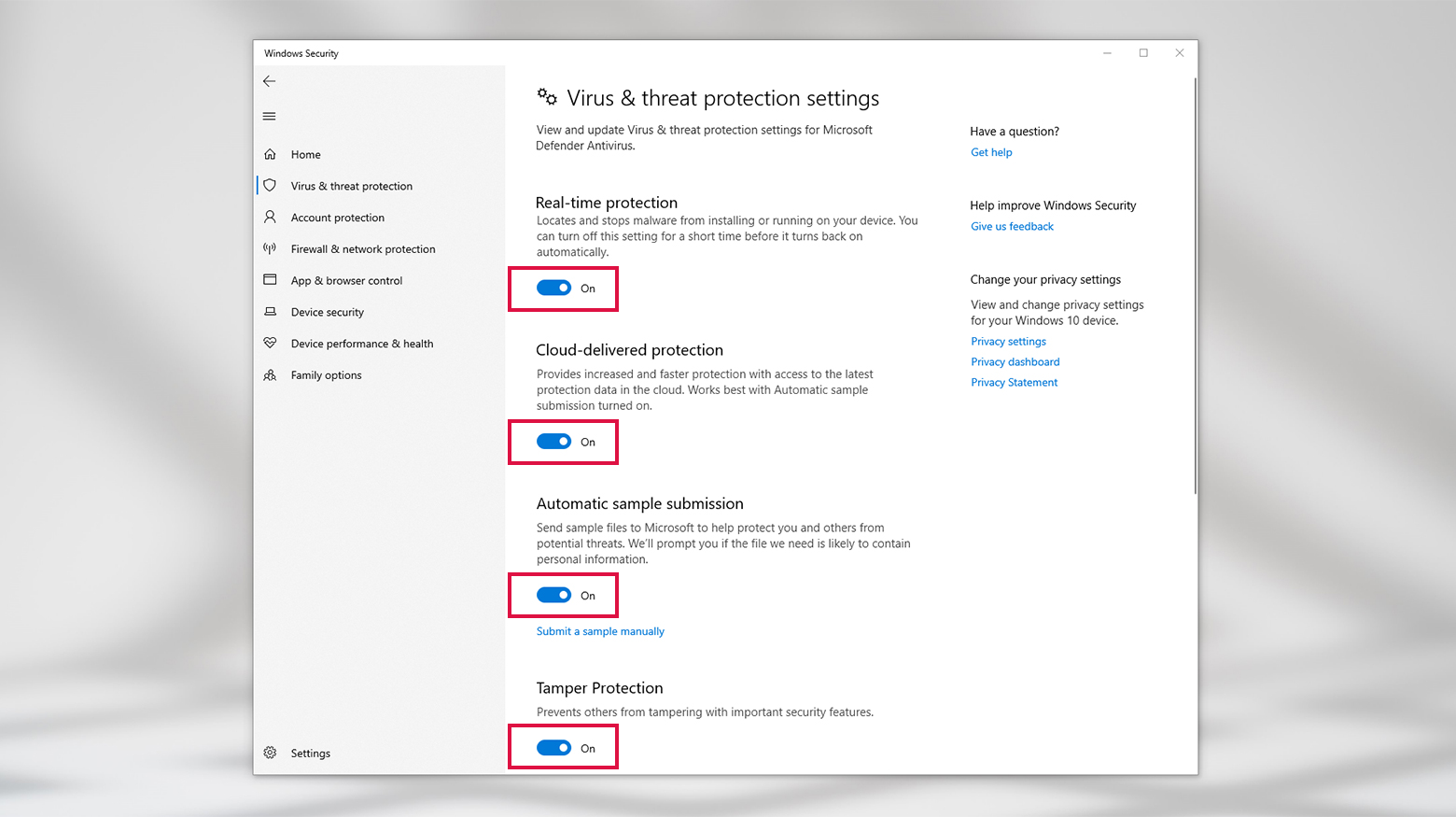This screenshot has width=1456, height=817.
Task: Select the Device security icon
Action: (270, 312)
